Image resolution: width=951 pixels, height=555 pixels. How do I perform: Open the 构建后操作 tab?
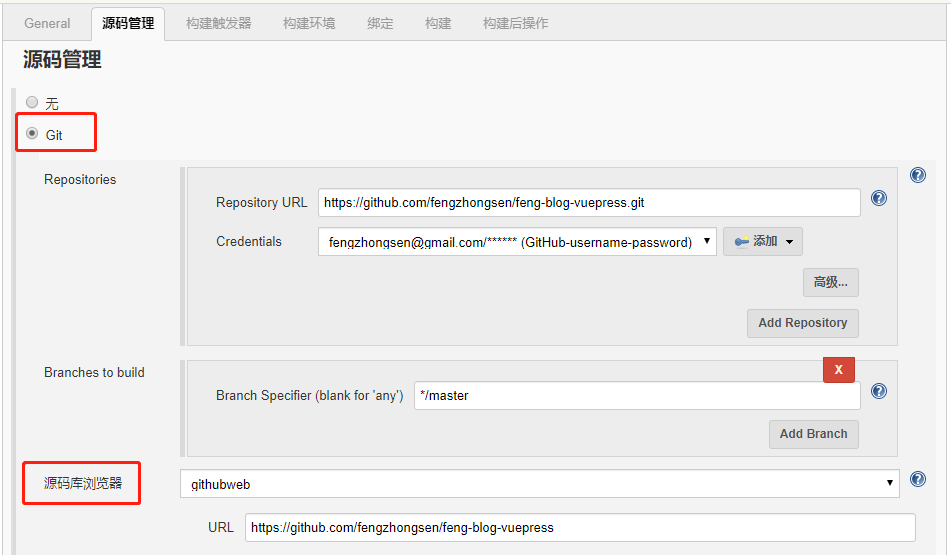click(x=515, y=23)
